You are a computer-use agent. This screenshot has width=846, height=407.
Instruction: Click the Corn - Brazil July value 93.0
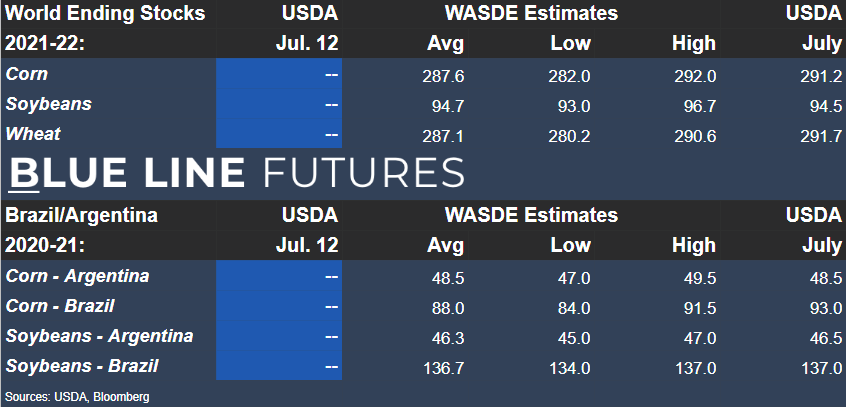pos(826,309)
